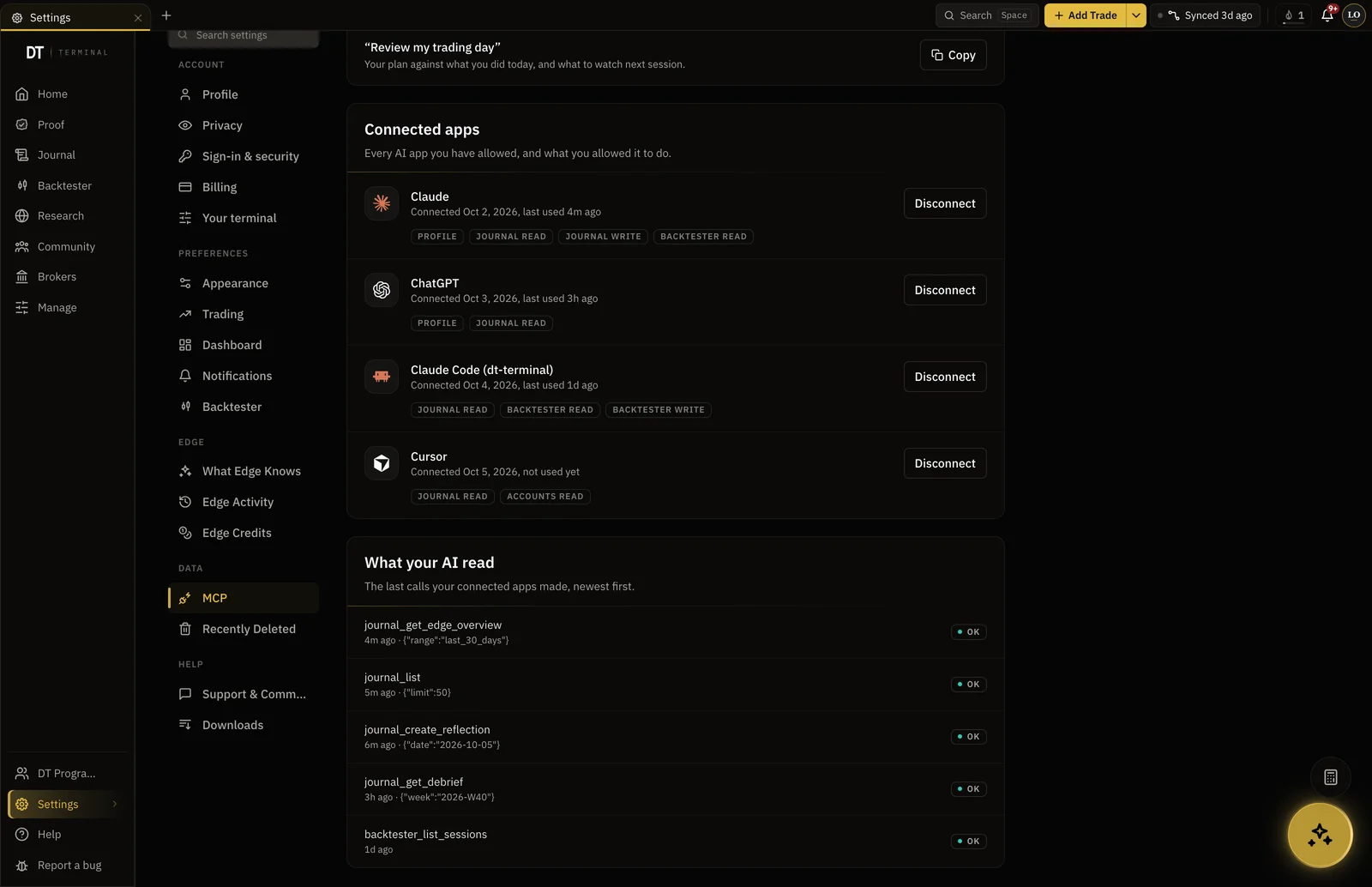Open Report a bug
This screenshot has height=887, width=1372.
click(68, 866)
